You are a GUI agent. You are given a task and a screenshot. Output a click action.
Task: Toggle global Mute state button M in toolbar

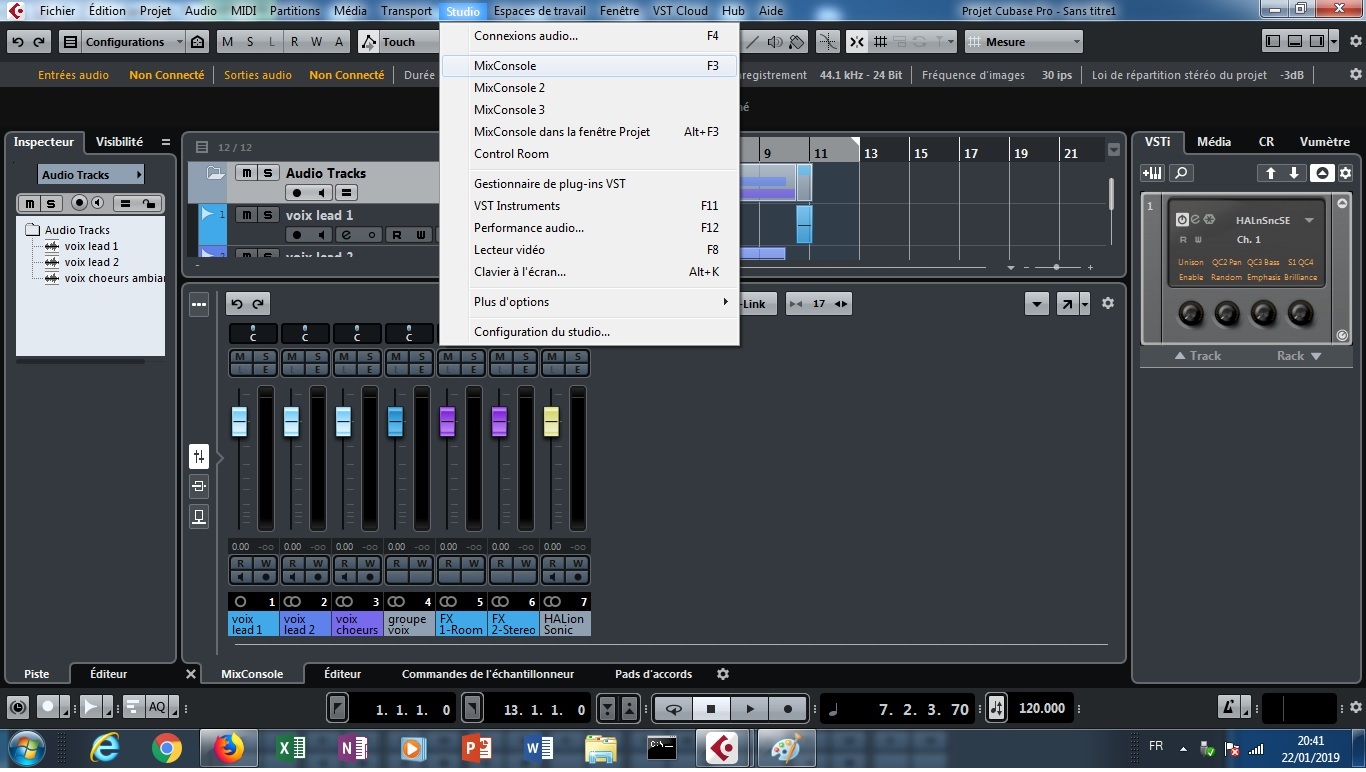[227, 42]
